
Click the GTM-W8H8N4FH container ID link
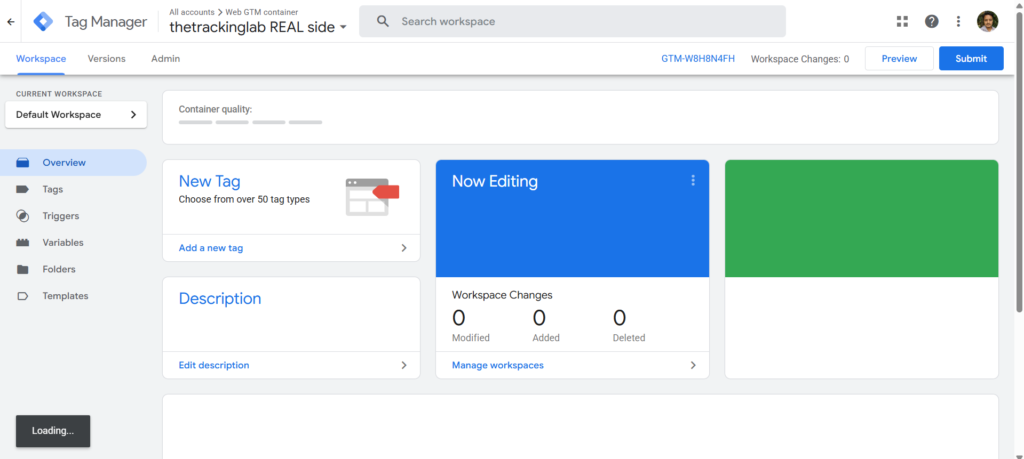pyautogui.click(x=697, y=59)
